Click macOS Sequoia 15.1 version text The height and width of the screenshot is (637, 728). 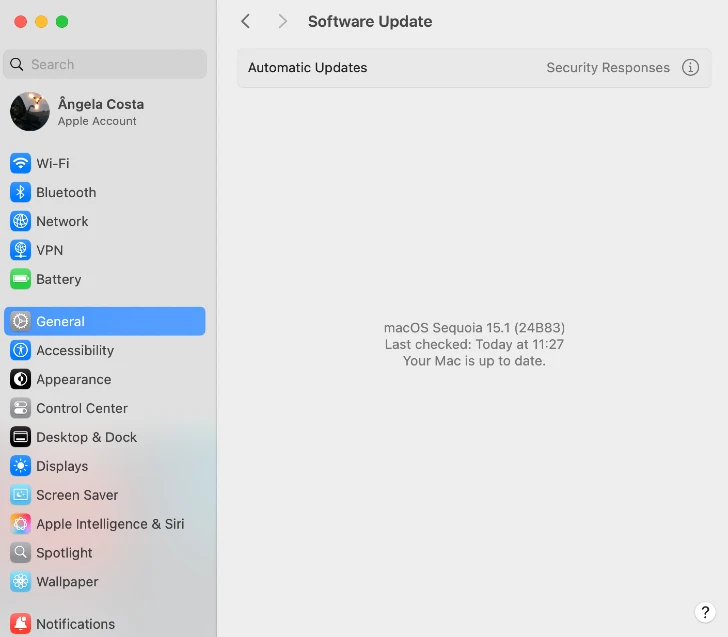click(474, 327)
